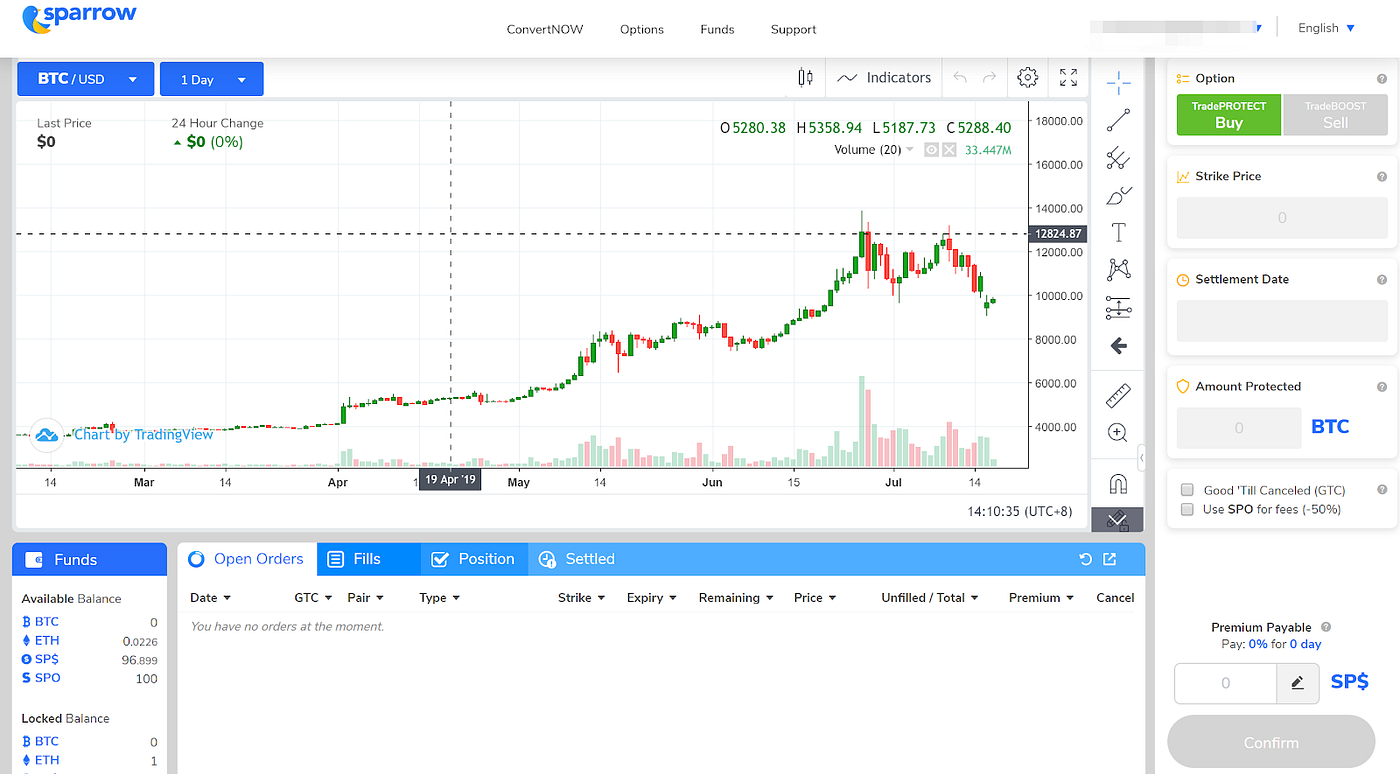
Task: Click the help icon beside Settlement Date
Action: pos(1382,280)
